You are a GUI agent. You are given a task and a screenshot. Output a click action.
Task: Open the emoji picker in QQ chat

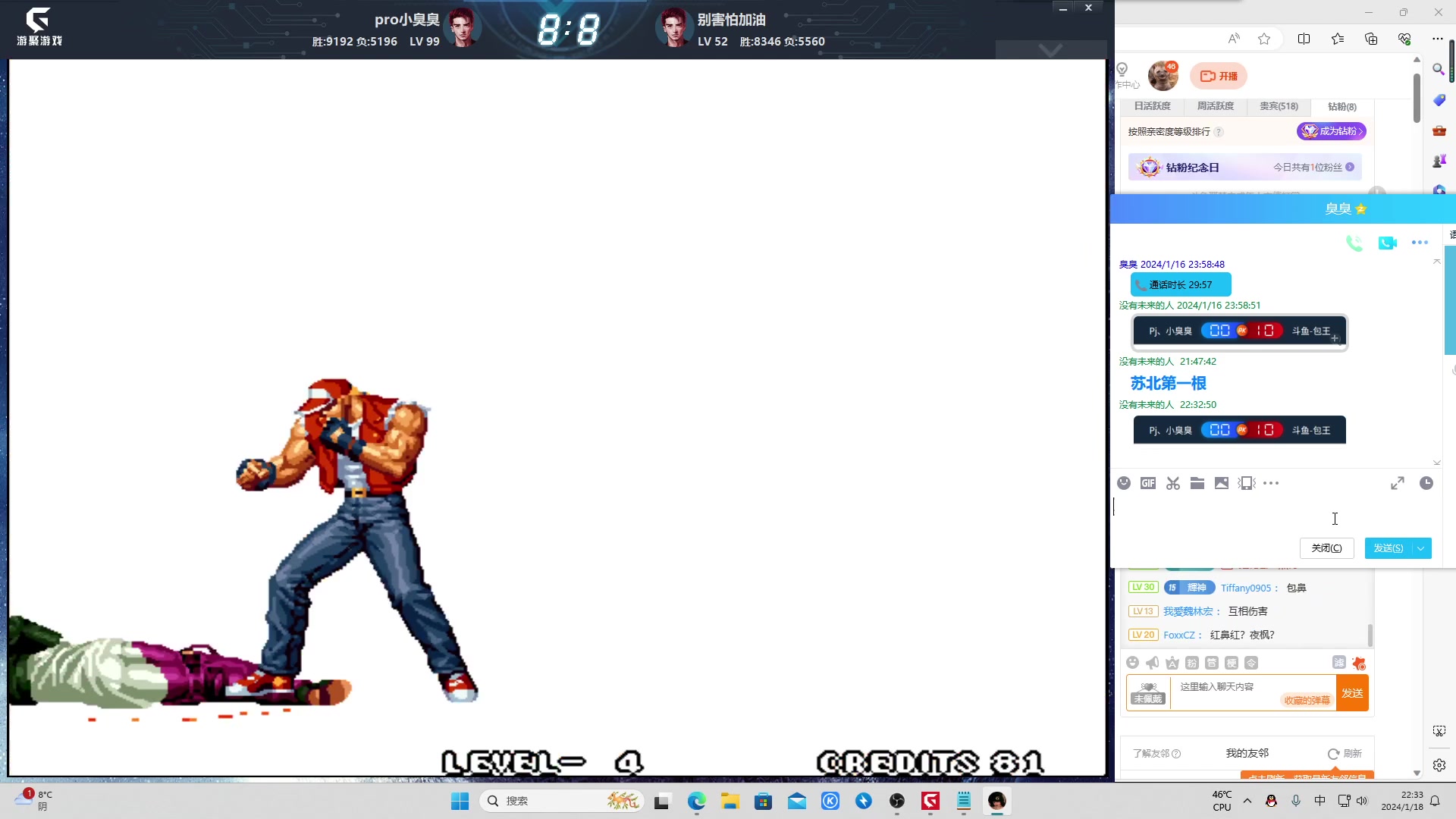[x=1124, y=483]
